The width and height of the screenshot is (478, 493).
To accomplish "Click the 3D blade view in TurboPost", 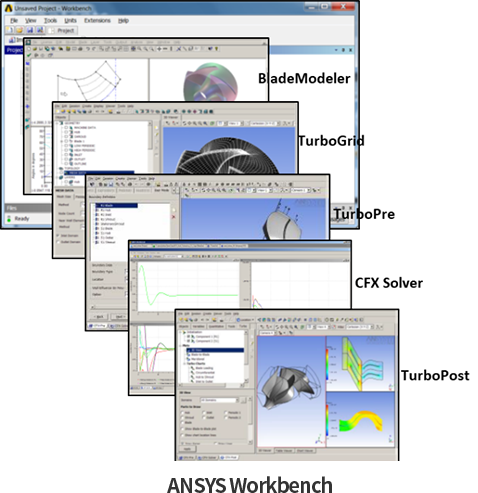I will click(x=291, y=391).
